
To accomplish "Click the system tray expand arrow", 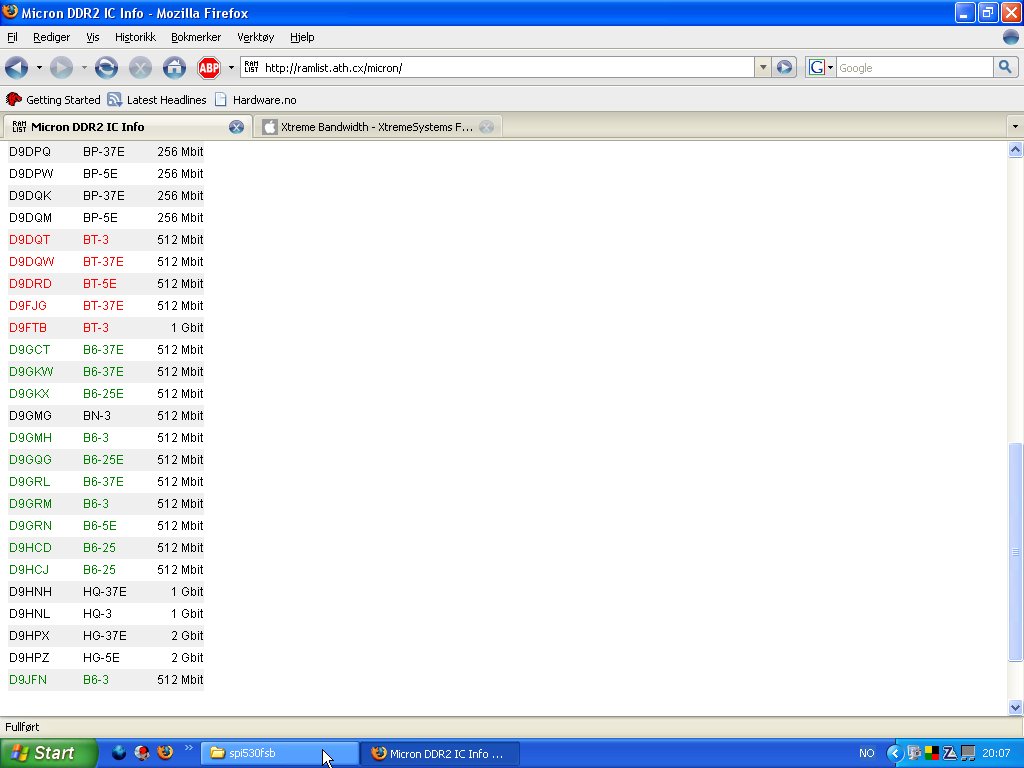I will [x=894, y=753].
